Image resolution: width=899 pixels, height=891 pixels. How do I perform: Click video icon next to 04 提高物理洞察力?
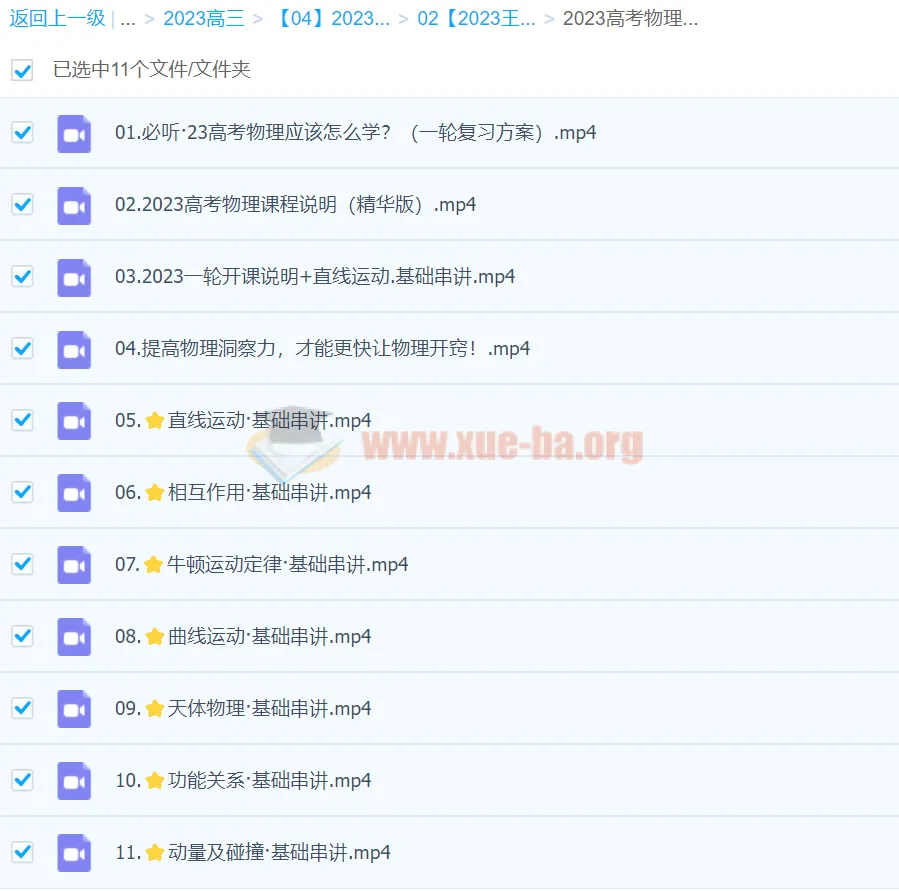point(74,349)
